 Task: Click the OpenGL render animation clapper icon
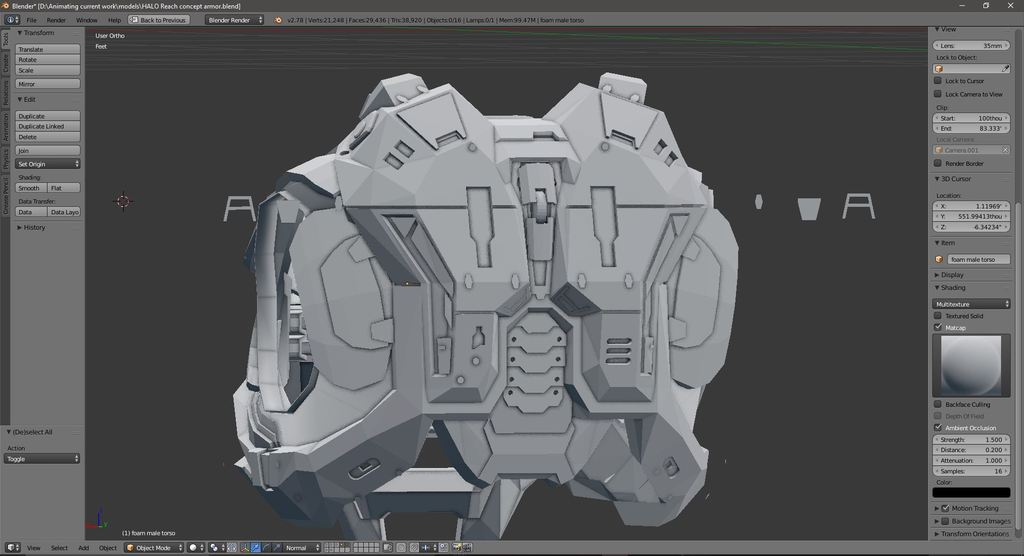tap(468, 548)
